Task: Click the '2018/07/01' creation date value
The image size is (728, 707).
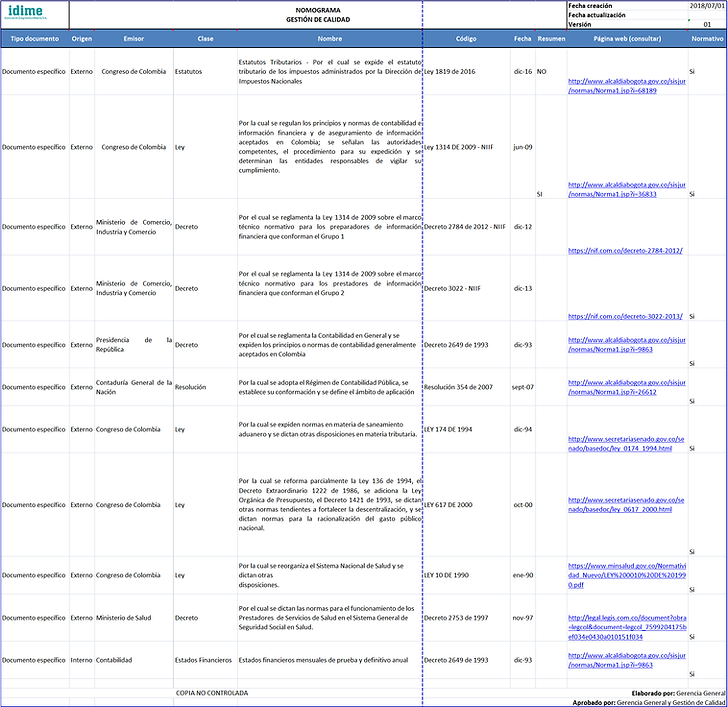Action: 707,6
